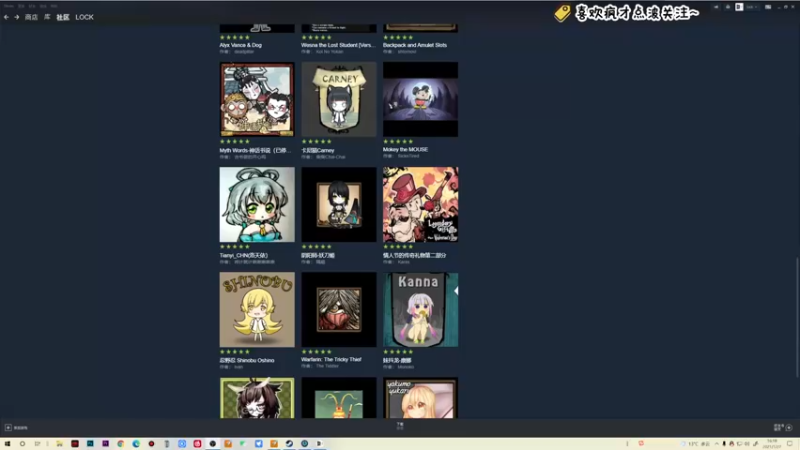Open the Steam icon in taskbar
800x450 pixels.
click(289, 444)
